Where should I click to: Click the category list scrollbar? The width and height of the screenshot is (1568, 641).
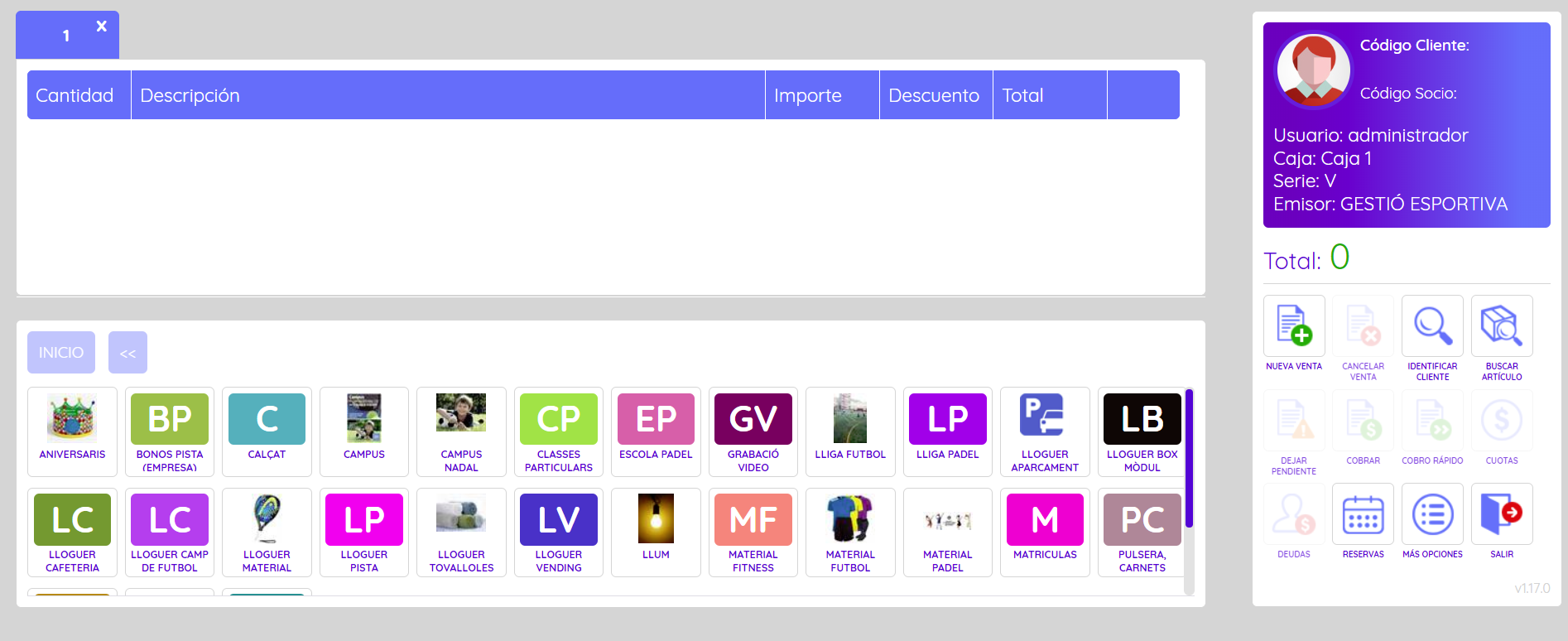click(1189, 458)
